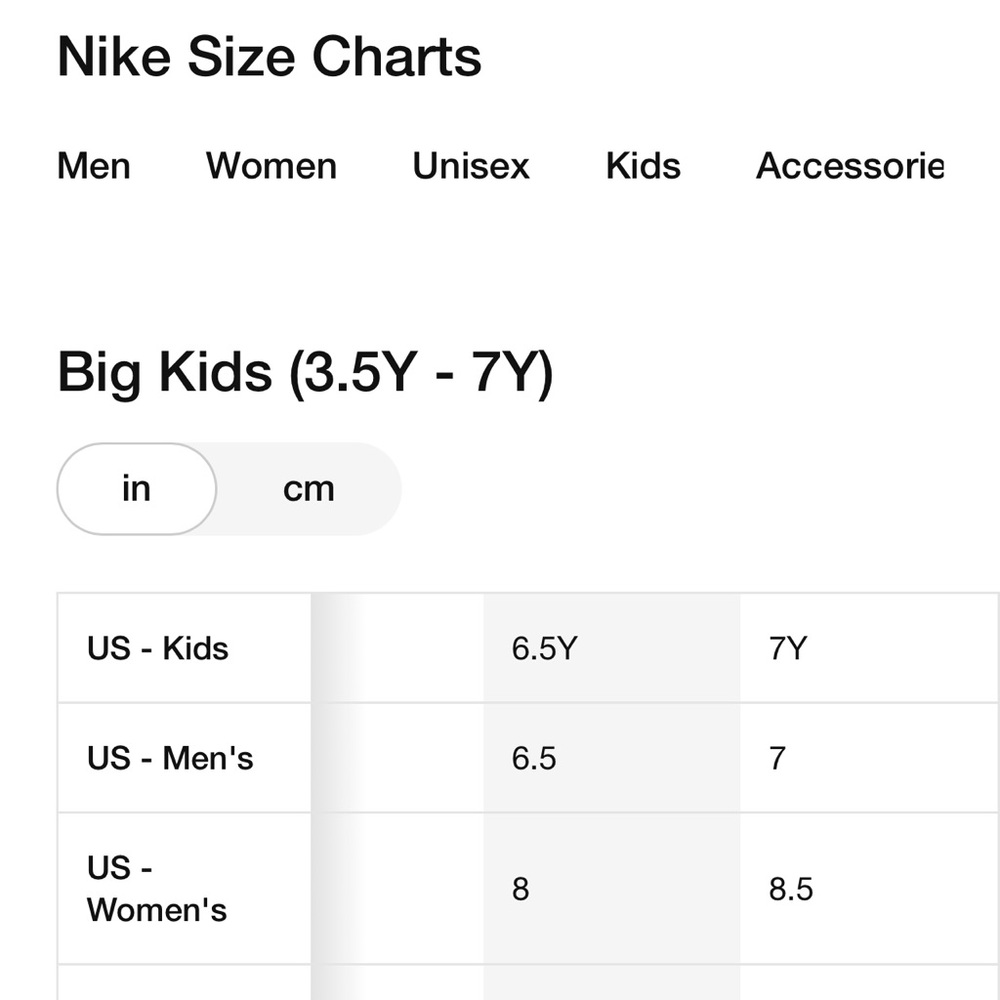Open the Accessories tab
The width and height of the screenshot is (1000, 1000).
point(849,166)
